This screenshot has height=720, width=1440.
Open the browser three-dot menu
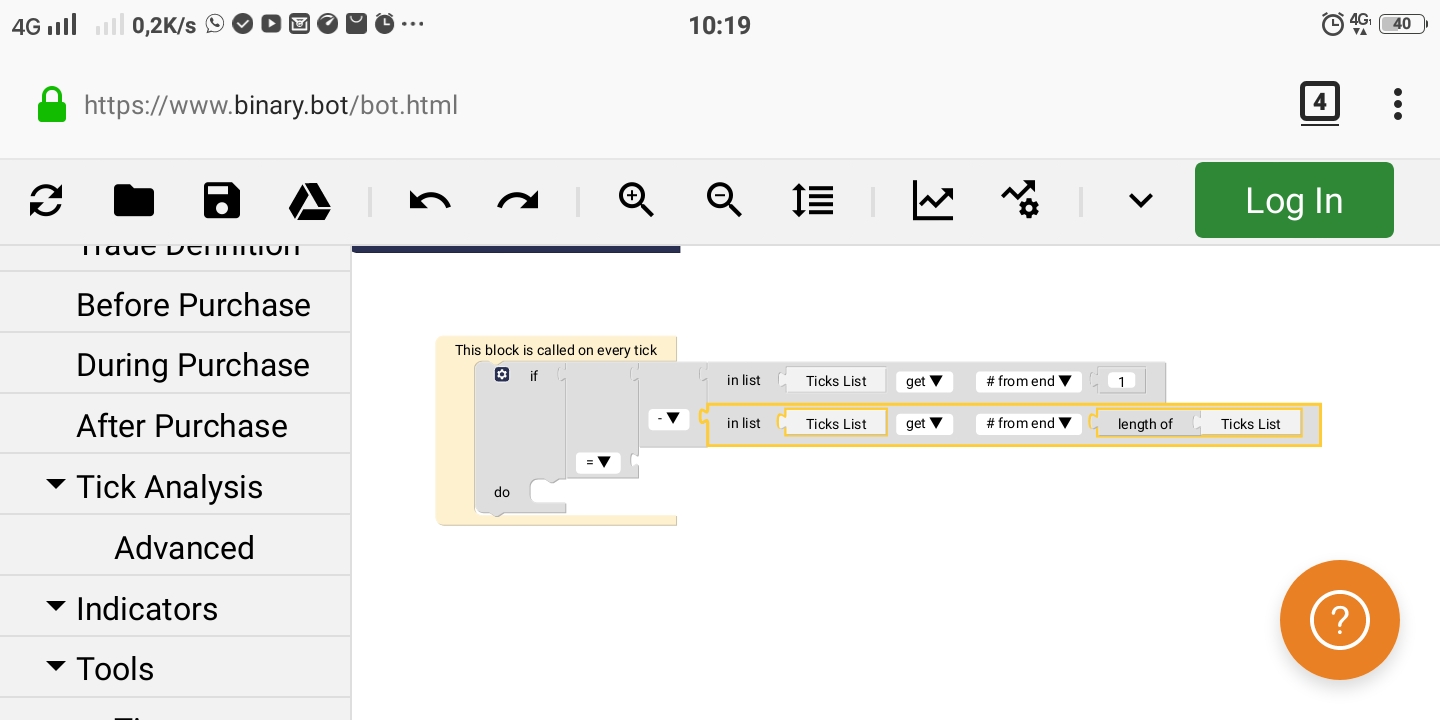(x=1398, y=104)
